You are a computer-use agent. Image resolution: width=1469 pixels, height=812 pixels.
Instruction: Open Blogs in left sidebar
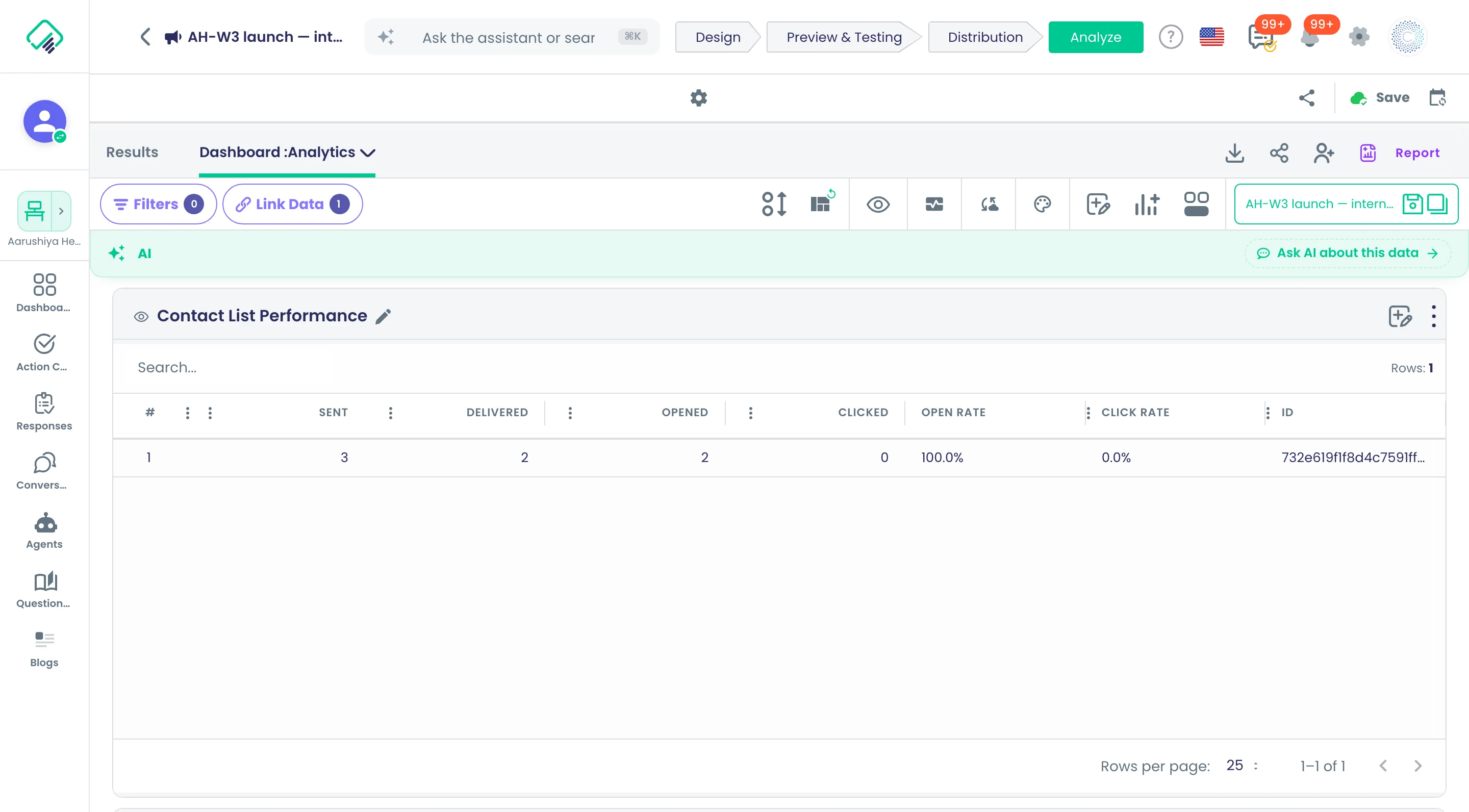44,648
